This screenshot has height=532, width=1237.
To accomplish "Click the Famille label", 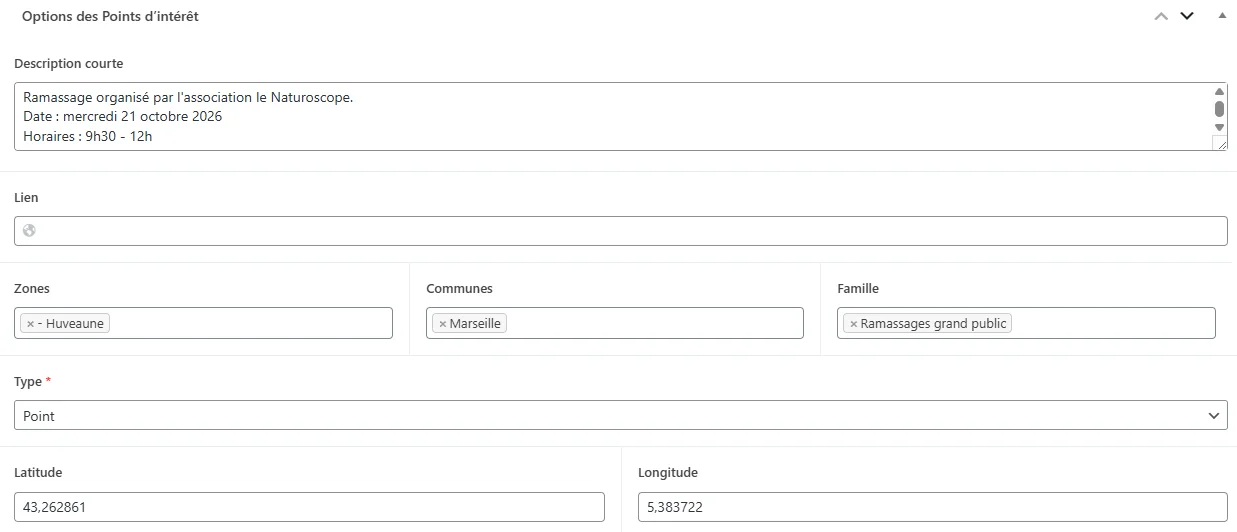I will (858, 289).
